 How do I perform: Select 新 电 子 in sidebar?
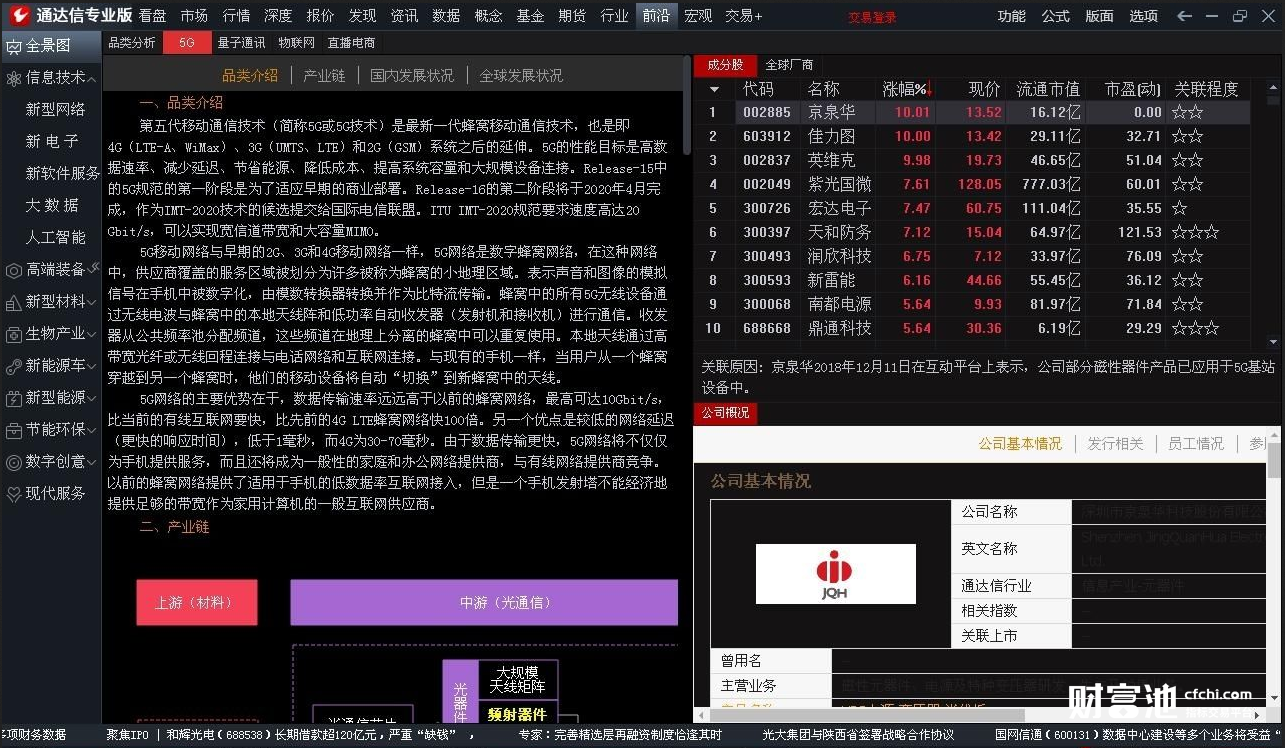coord(52,142)
